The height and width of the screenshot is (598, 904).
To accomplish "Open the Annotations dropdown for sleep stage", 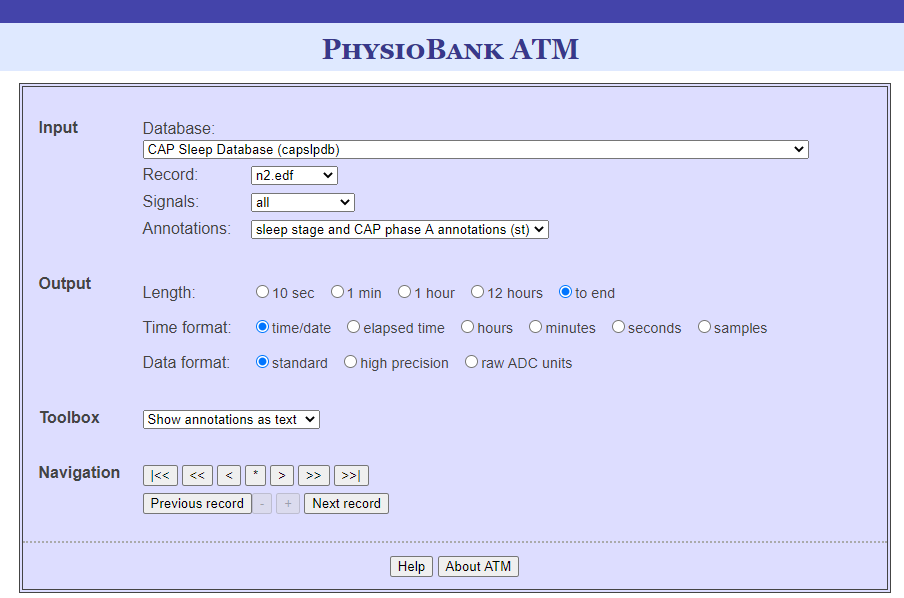I will point(400,230).
